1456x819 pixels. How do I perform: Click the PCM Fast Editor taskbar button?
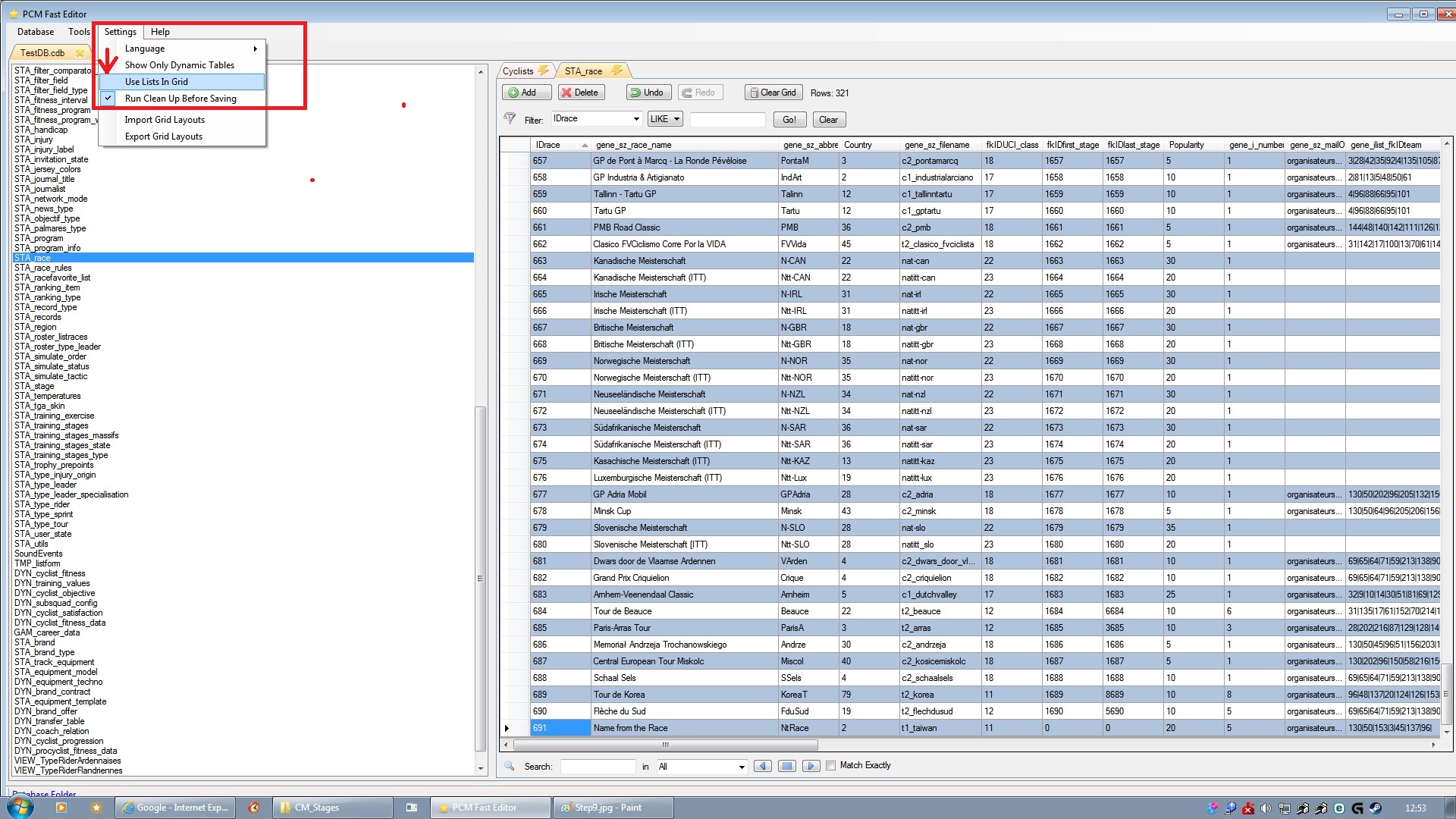pos(491,807)
